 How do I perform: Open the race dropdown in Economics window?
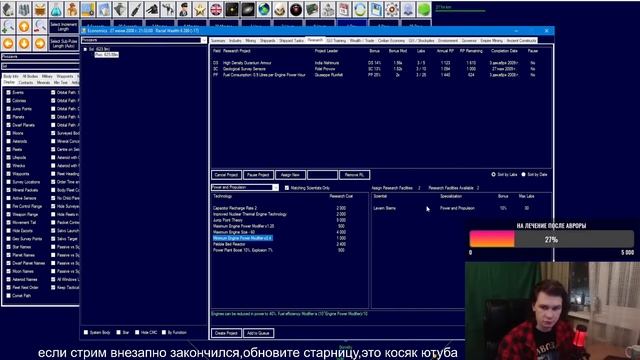(x=203, y=40)
